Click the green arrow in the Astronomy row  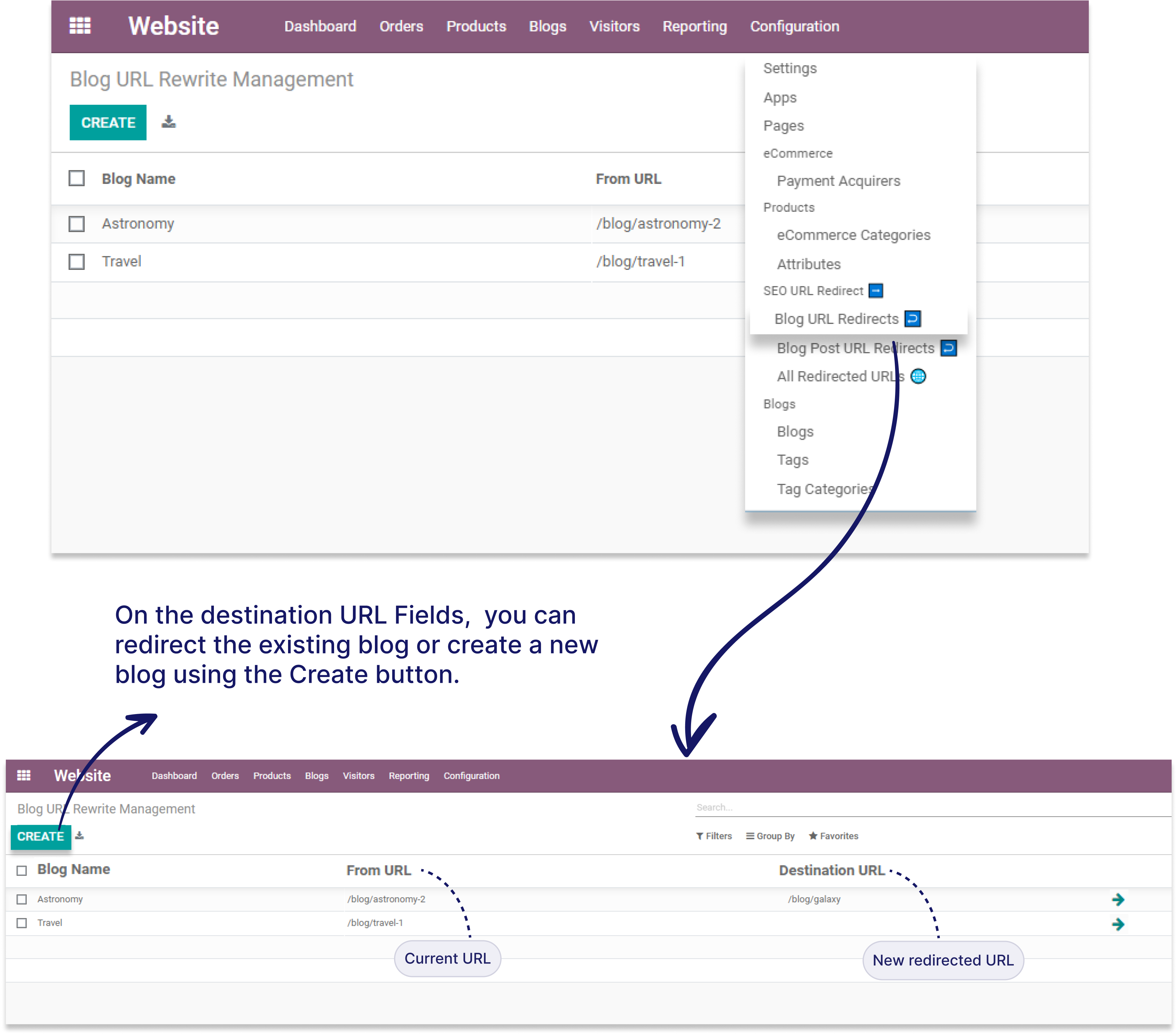tap(1118, 899)
